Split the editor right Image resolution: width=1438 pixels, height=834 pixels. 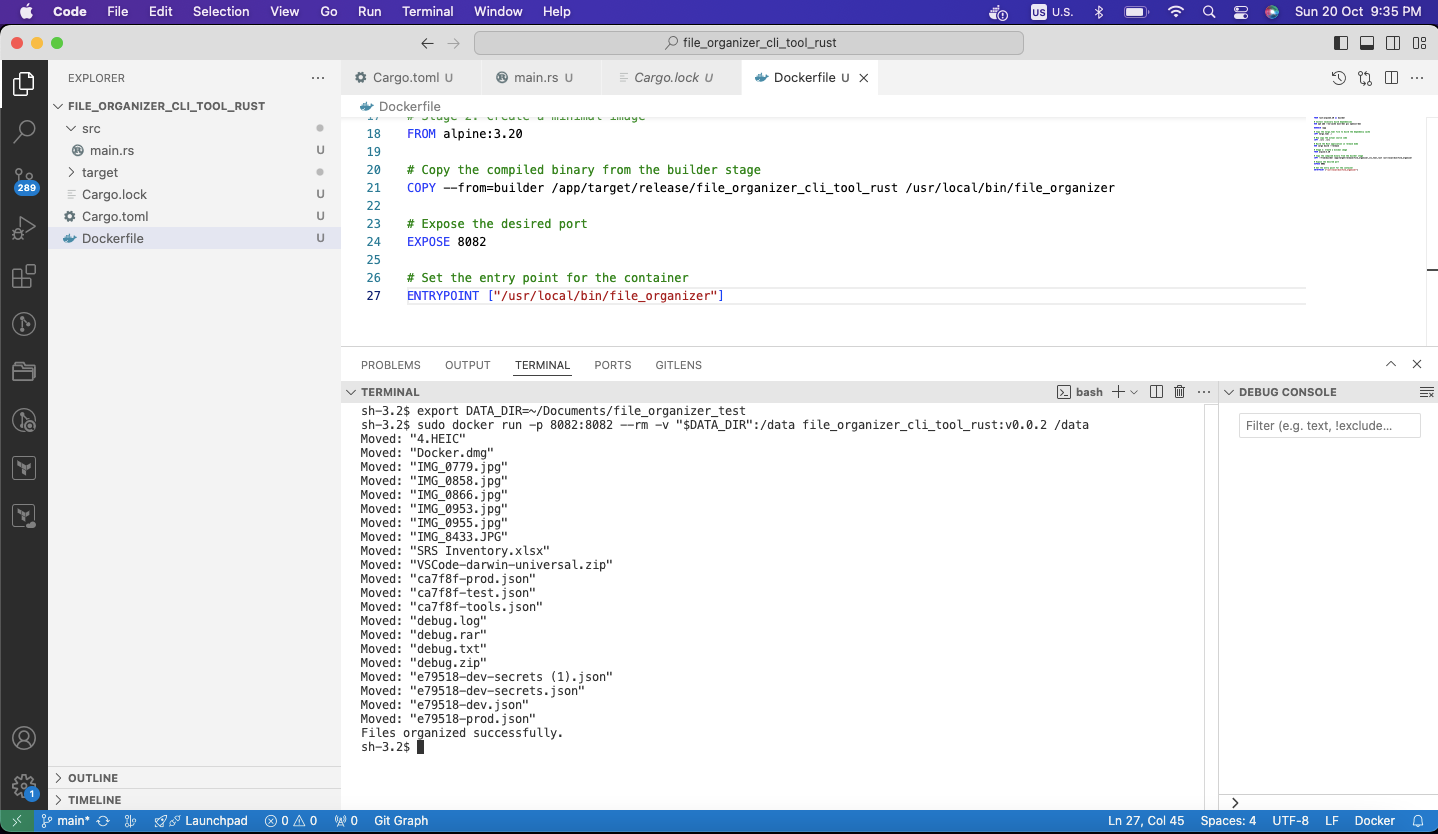1391,77
